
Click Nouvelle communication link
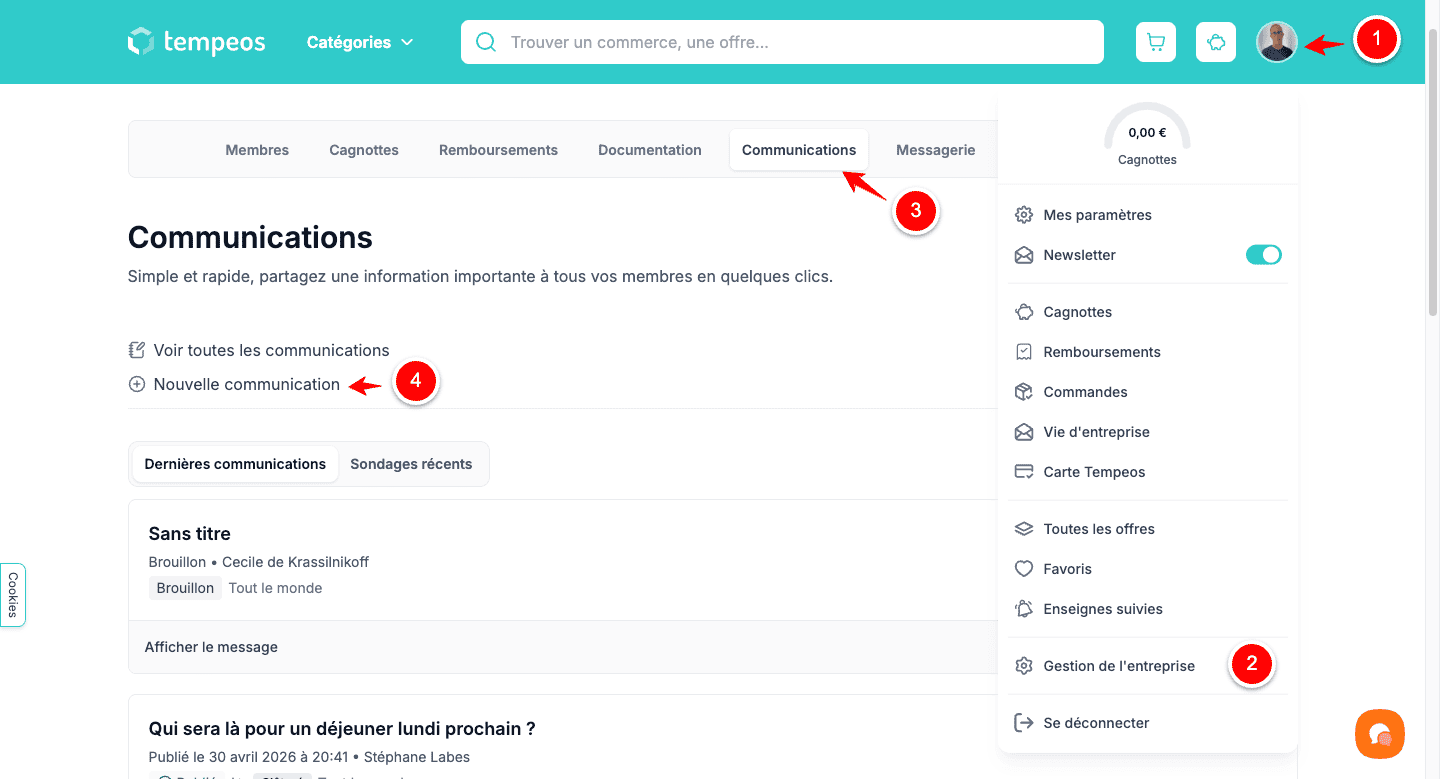[x=234, y=384]
